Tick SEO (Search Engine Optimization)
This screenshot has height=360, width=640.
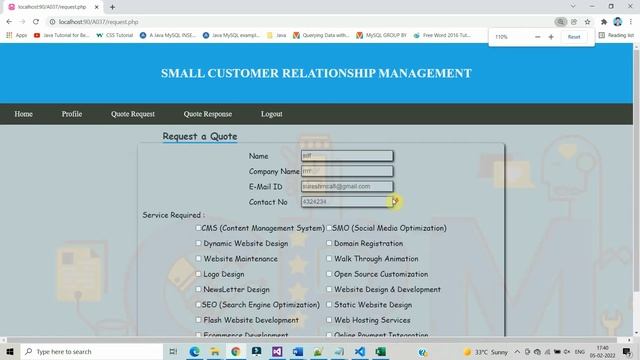click(198, 304)
